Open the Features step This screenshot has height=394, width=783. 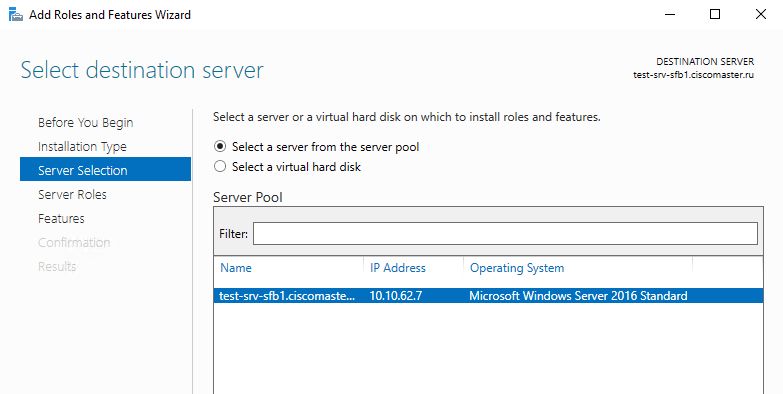point(61,219)
